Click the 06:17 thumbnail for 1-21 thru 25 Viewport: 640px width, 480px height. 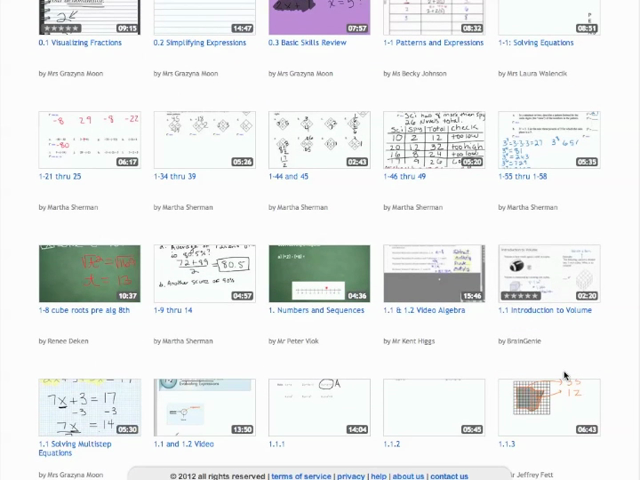point(90,140)
